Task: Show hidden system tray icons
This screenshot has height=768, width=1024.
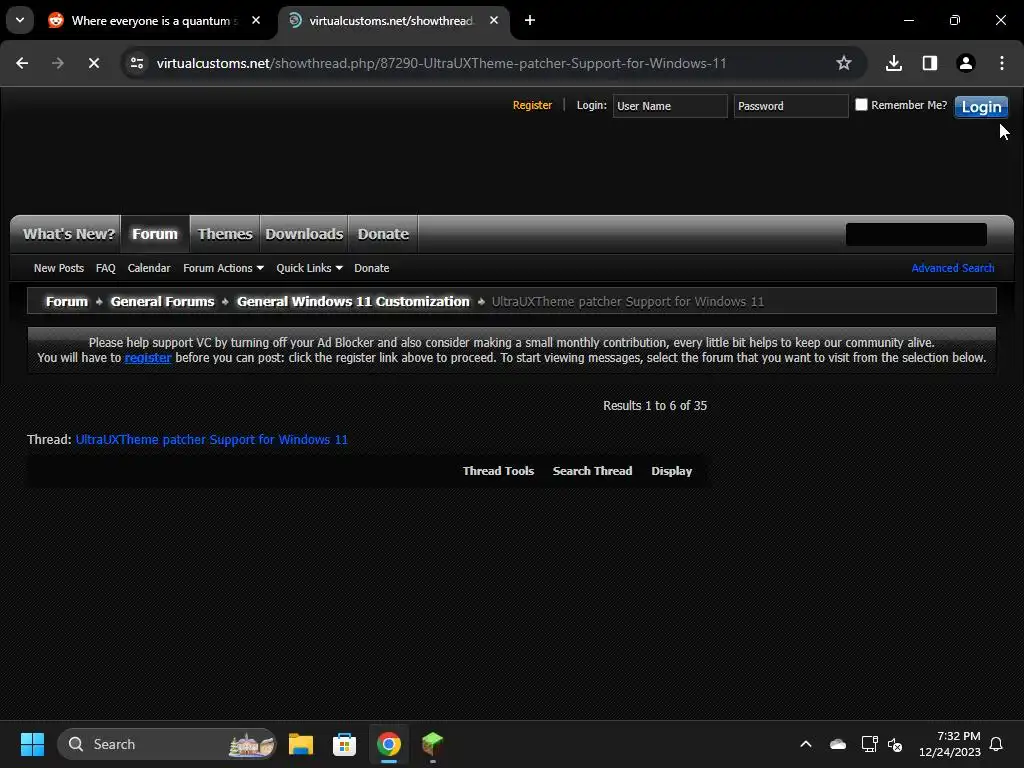Action: tap(806, 744)
